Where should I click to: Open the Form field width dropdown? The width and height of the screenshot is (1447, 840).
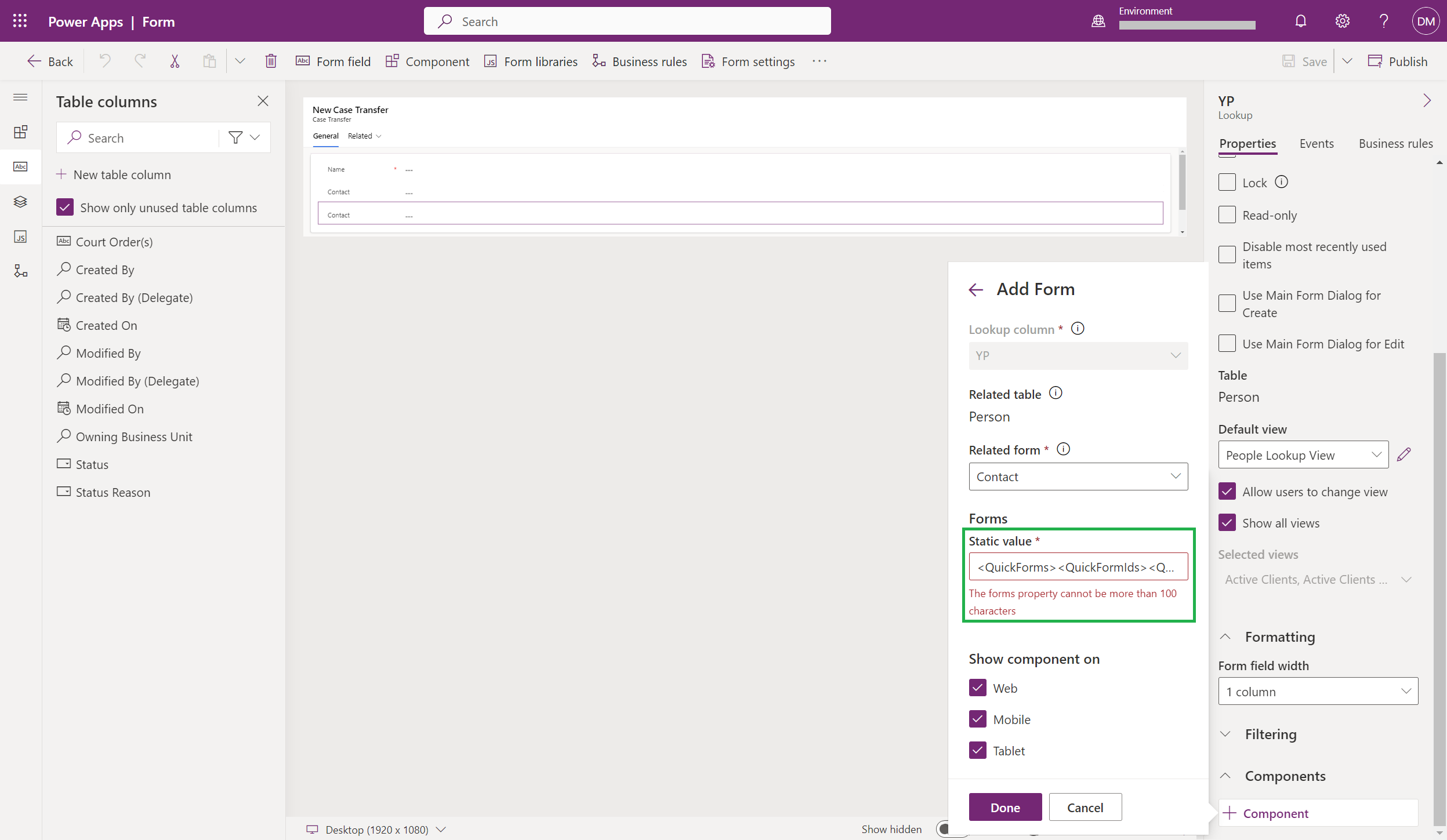pos(1318,692)
